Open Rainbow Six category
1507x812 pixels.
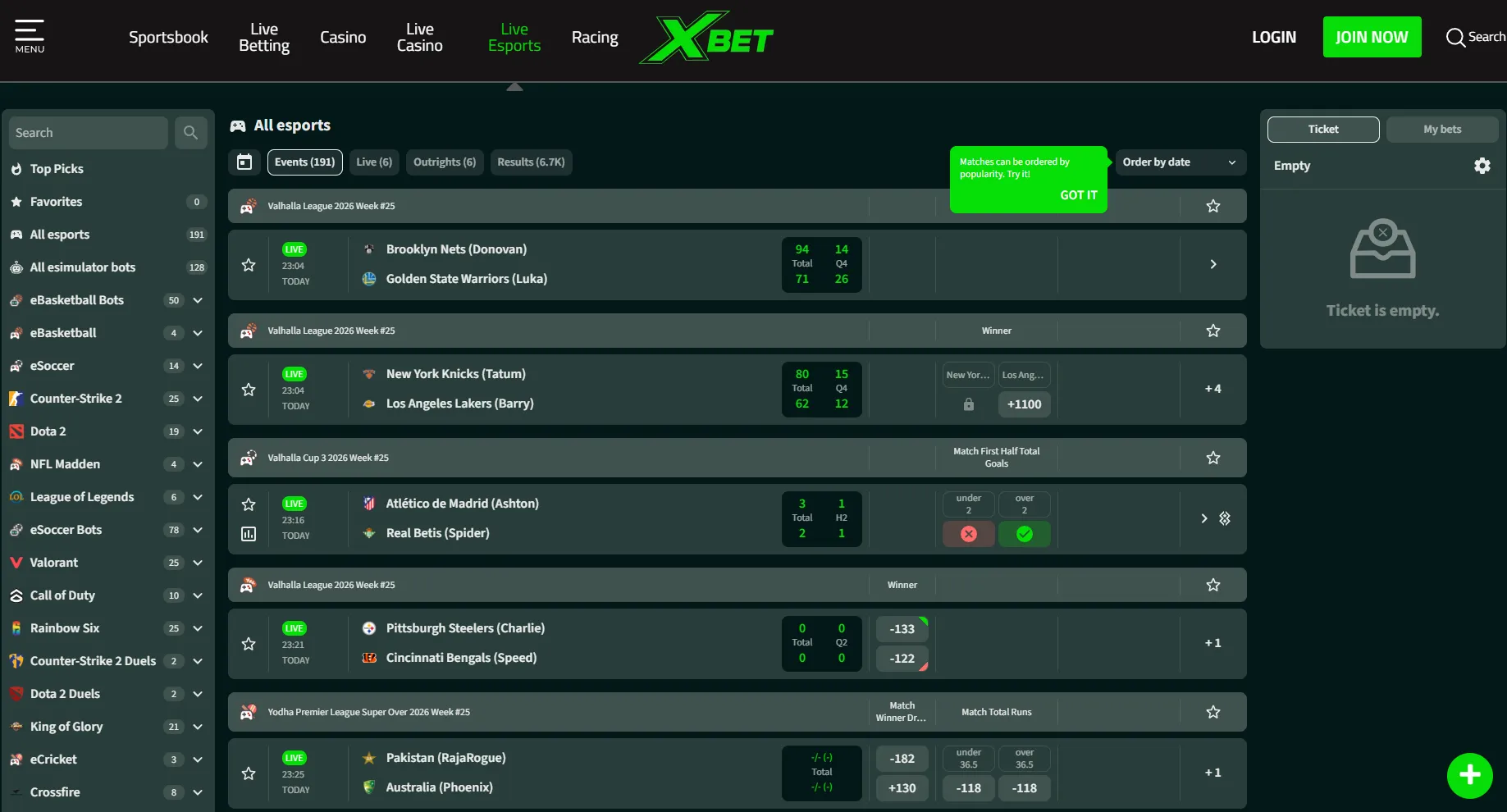[x=107, y=628]
